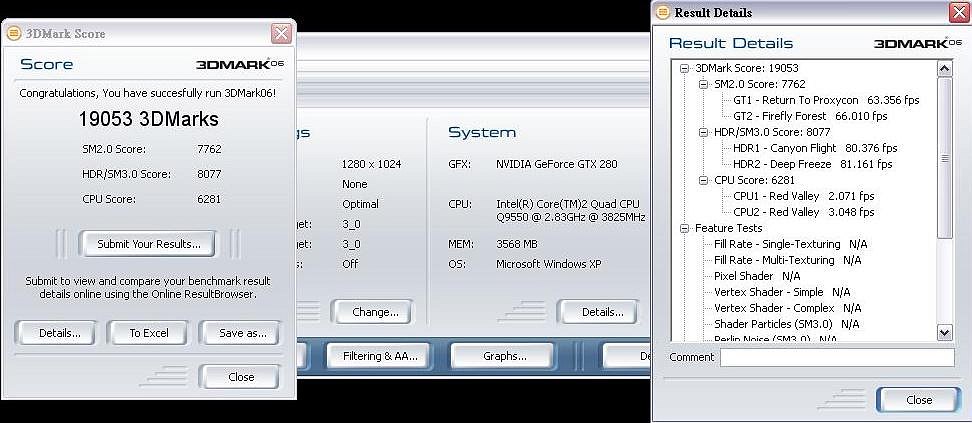Viewport: 972px width, 423px height.
Task: Open Details in the Score window
Action: (56, 333)
